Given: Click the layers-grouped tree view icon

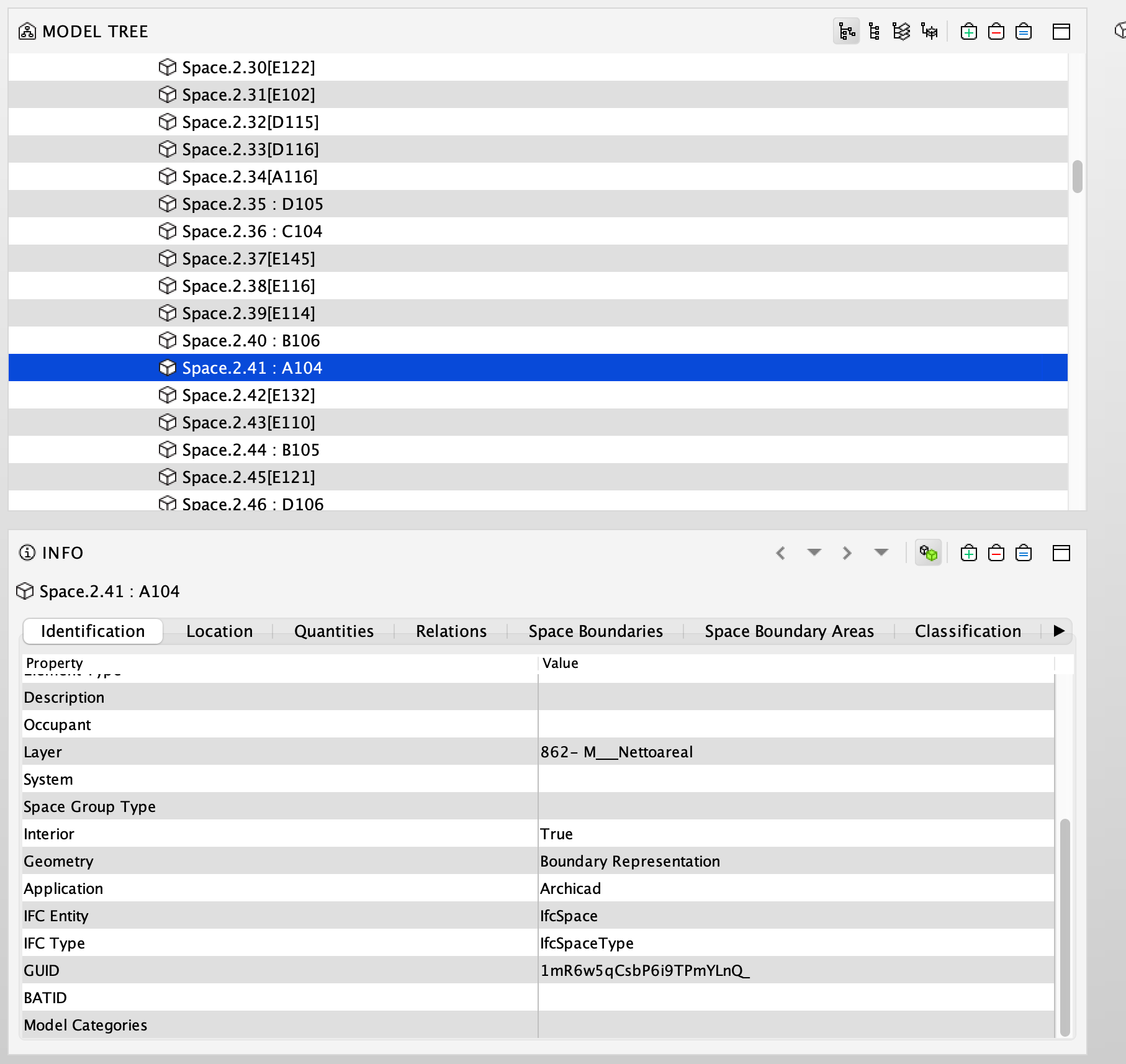Looking at the screenshot, I should (901, 31).
